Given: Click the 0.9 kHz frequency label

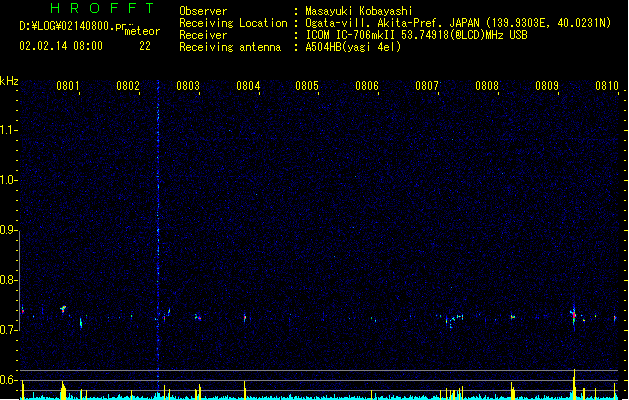Looking at the screenshot, I should [x=9, y=230].
